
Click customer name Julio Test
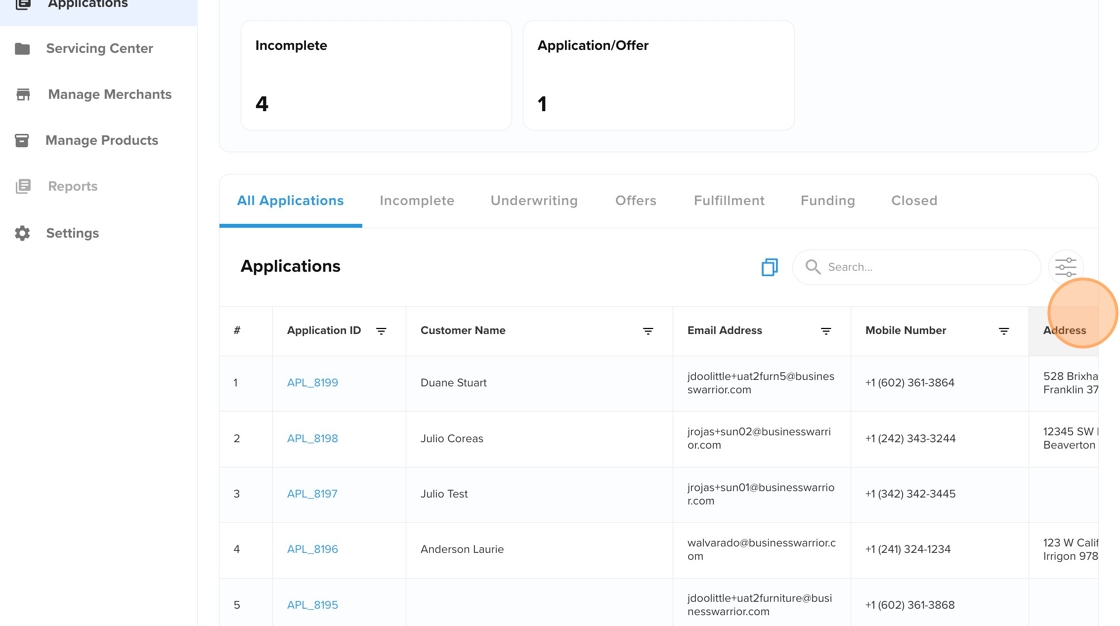[x=444, y=494]
